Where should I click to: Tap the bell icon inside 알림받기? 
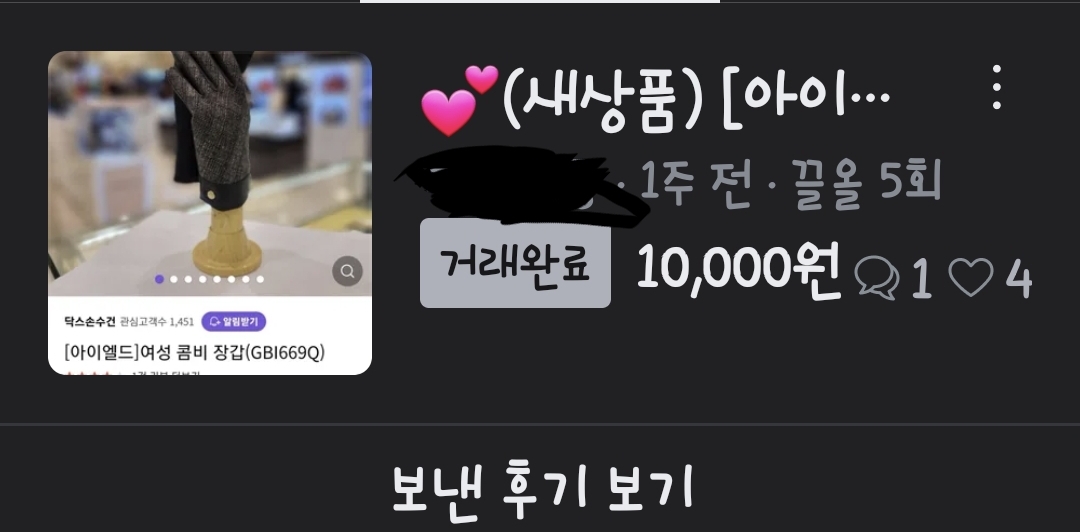coord(214,321)
